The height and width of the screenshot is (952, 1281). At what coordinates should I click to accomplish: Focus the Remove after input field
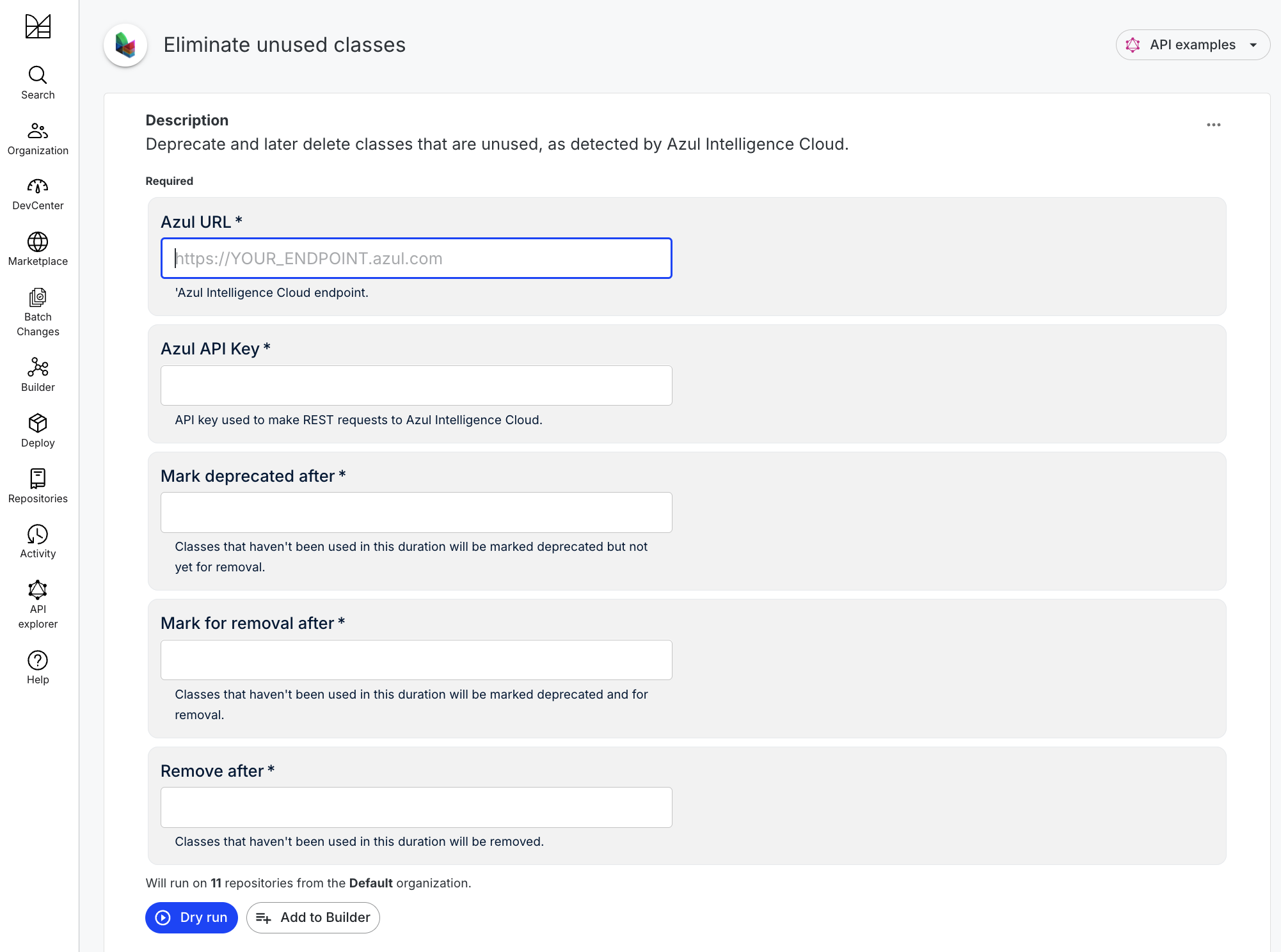pos(417,807)
